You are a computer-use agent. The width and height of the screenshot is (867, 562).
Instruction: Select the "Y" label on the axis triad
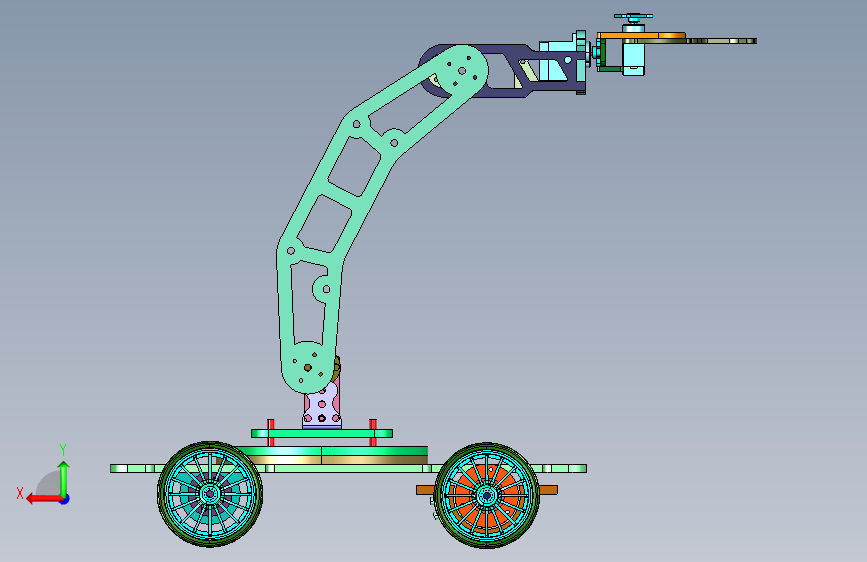[x=63, y=450]
